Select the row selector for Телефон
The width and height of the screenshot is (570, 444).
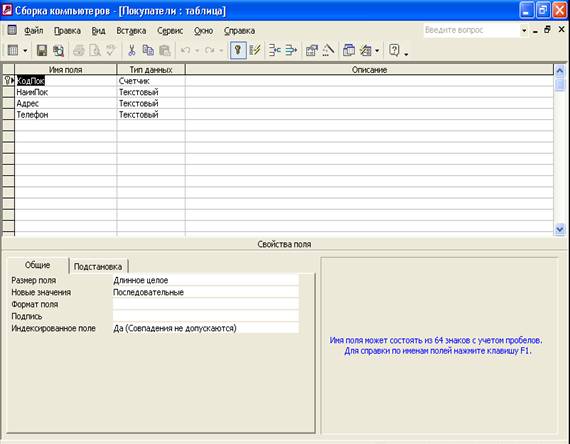tap(8, 115)
